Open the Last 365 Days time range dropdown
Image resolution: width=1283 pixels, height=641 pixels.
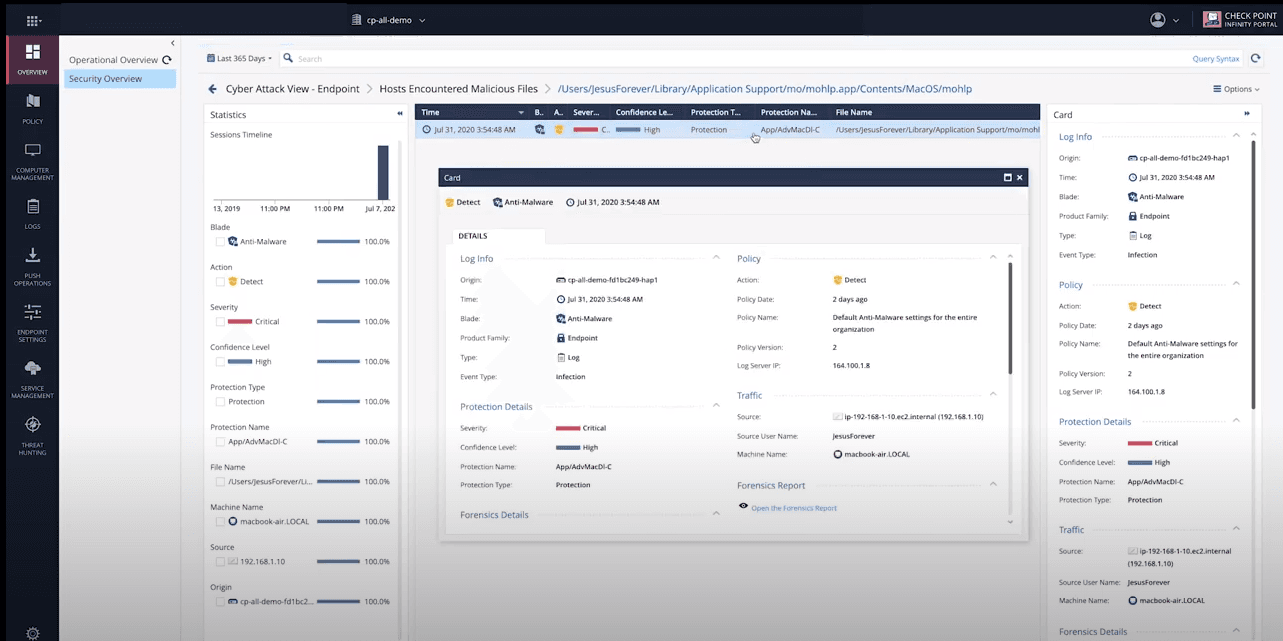[240, 59]
